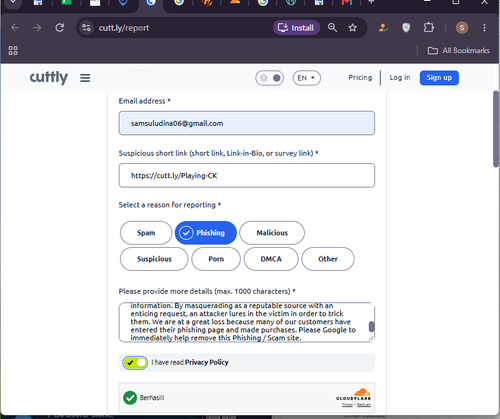Open the All Bookmarks folder

click(x=458, y=51)
